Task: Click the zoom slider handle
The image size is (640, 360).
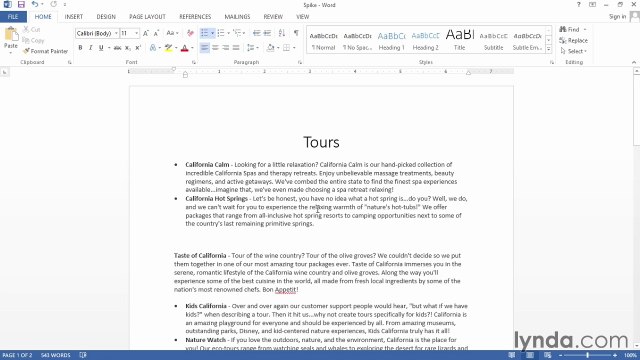Action: tap(587, 355)
